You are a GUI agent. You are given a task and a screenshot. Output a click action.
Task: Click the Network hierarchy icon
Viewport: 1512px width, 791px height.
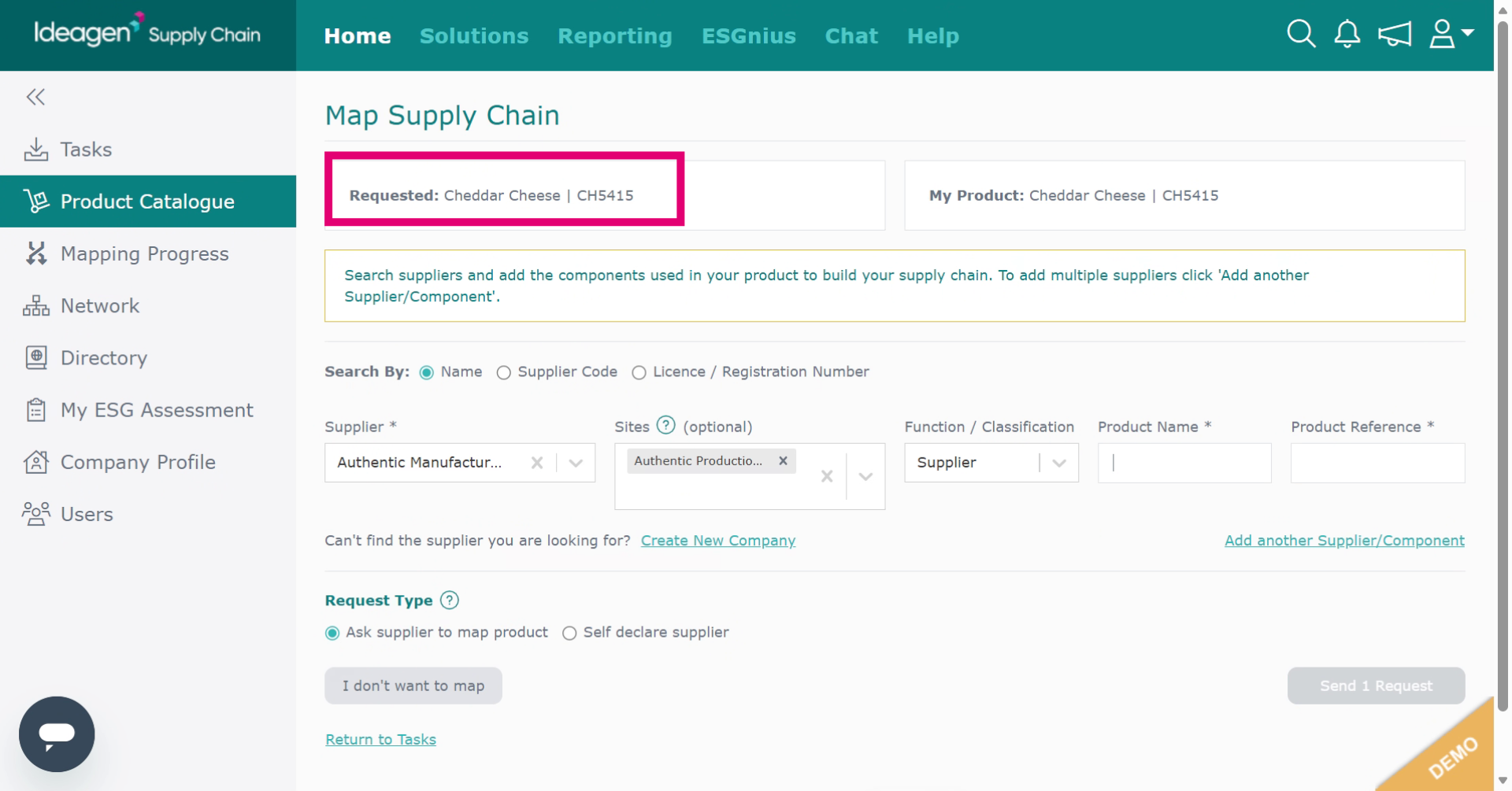(36, 305)
